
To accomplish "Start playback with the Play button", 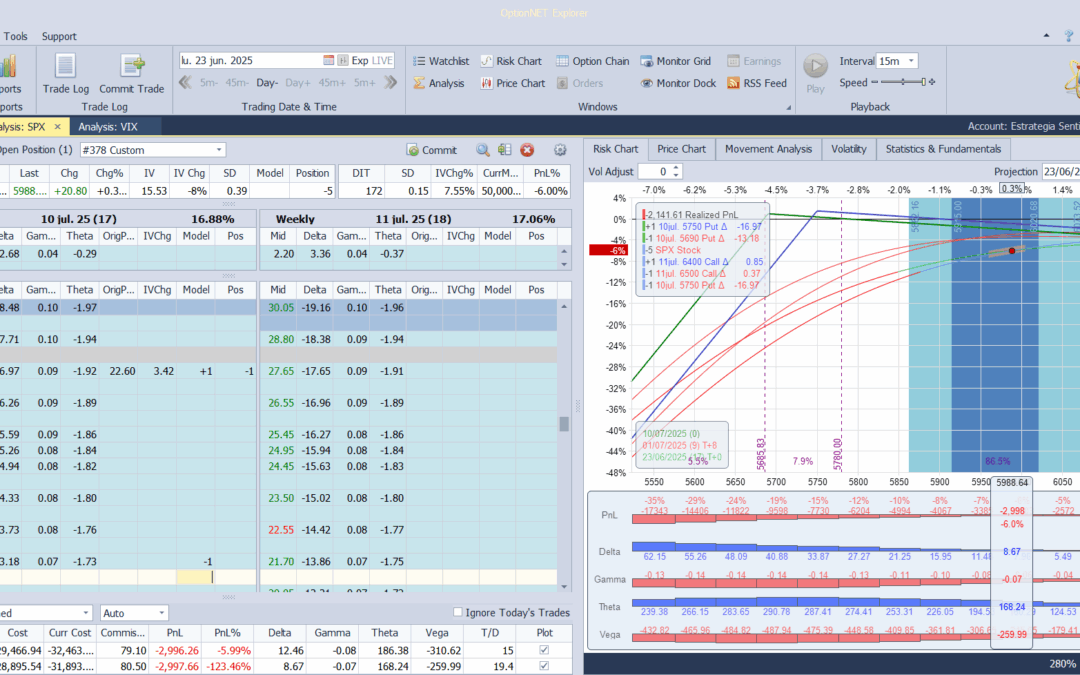I will [816, 74].
